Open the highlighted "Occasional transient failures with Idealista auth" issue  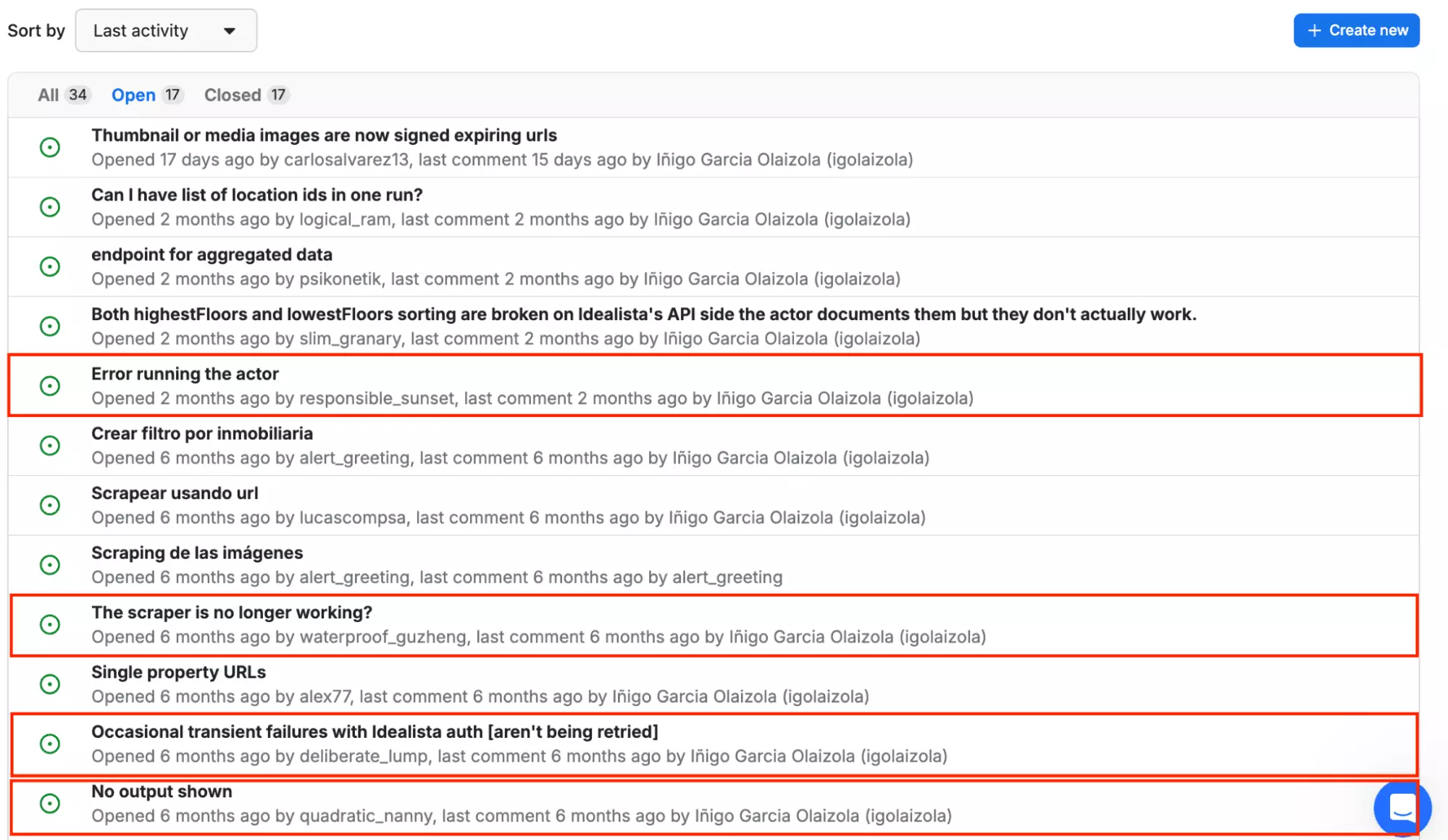point(374,731)
